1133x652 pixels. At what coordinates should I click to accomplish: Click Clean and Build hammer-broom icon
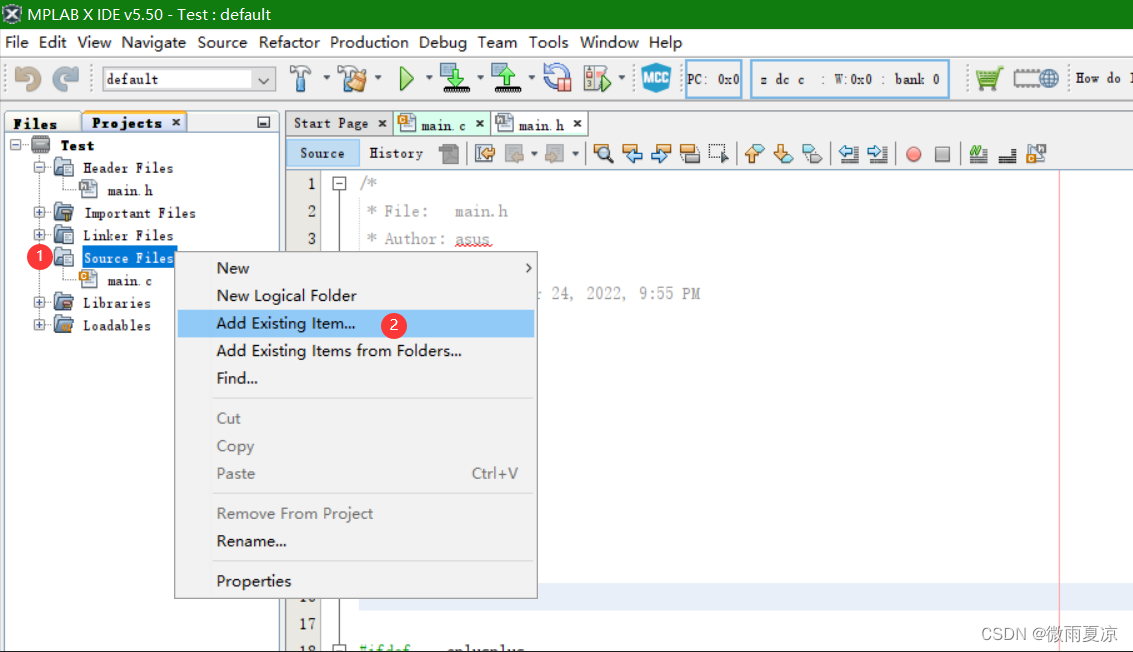[x=353, y=78]
